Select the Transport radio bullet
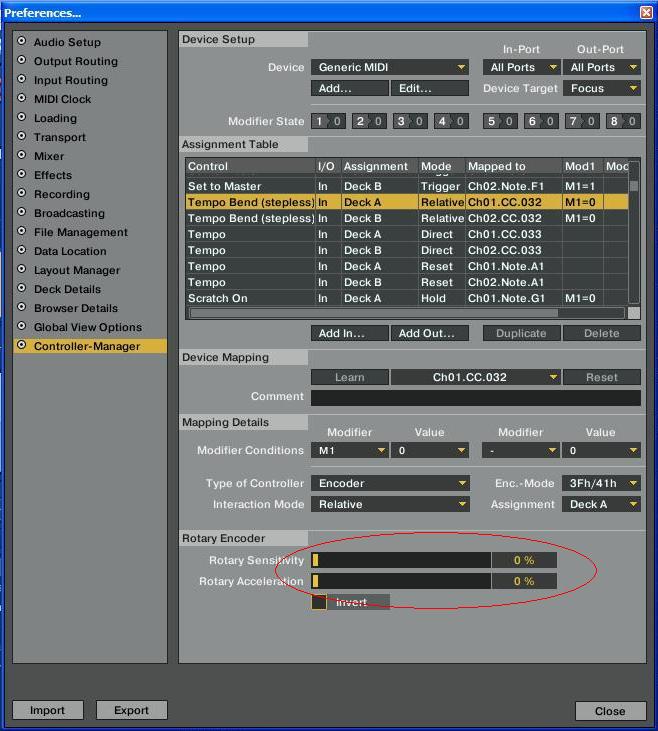658x731 pixels. [x=21, y=136]
